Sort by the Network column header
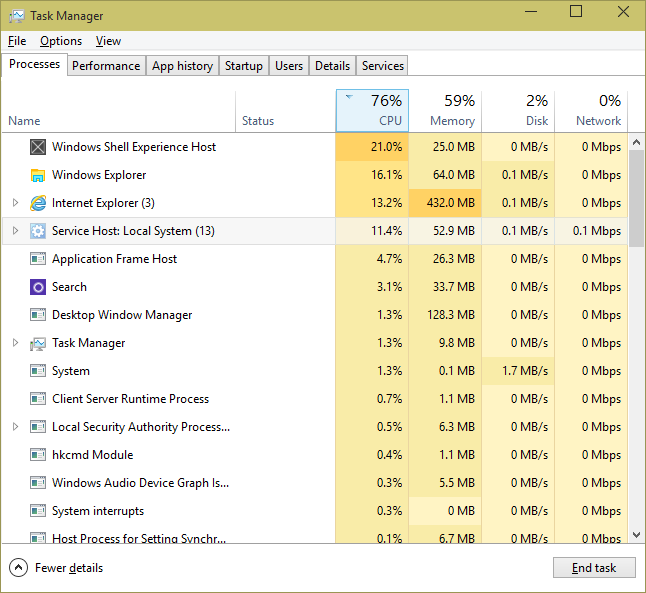This screenshot has width=646, height=593. pyautogui.click(x=591, y=111)
